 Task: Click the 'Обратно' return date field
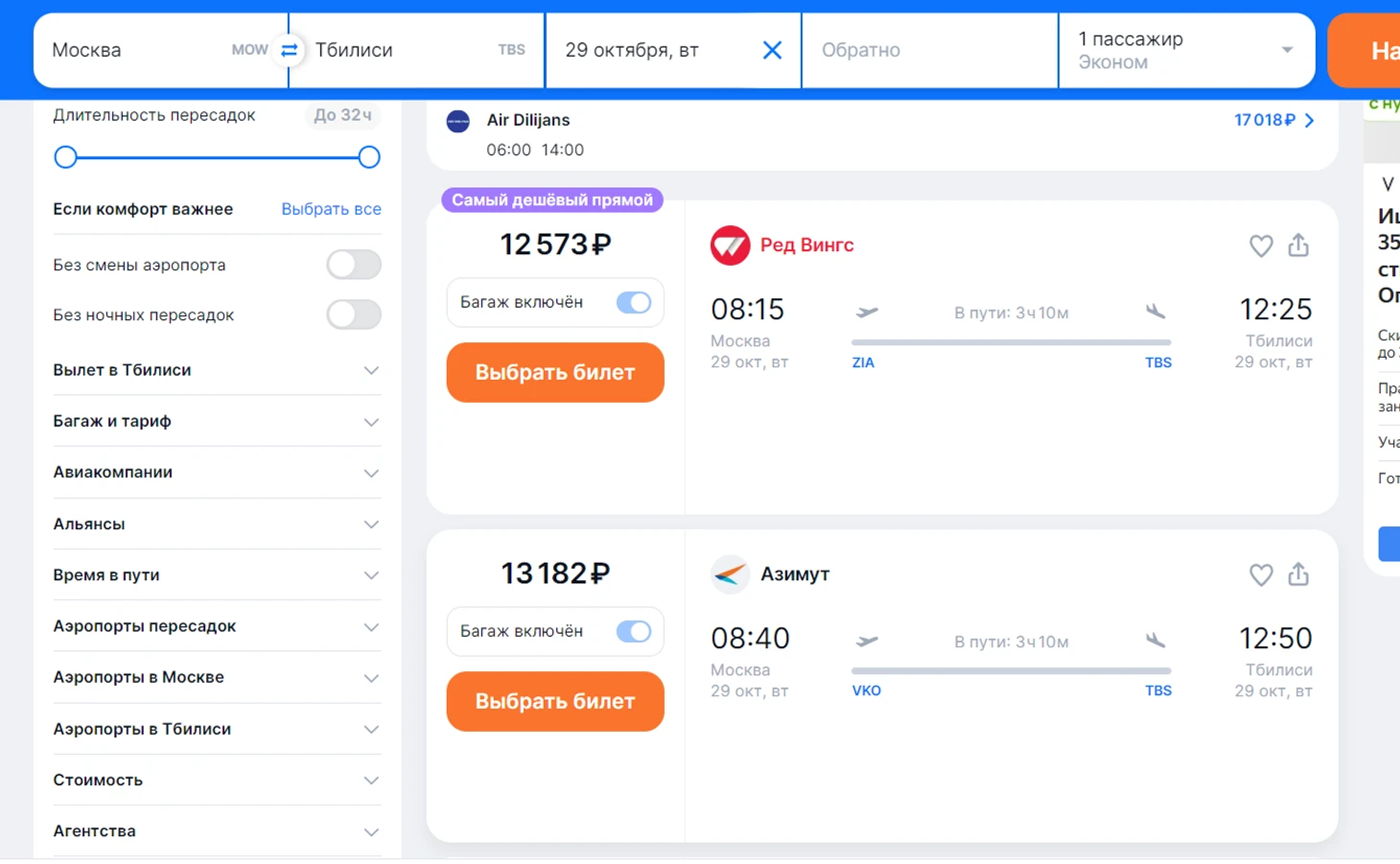tap(928, 50)
